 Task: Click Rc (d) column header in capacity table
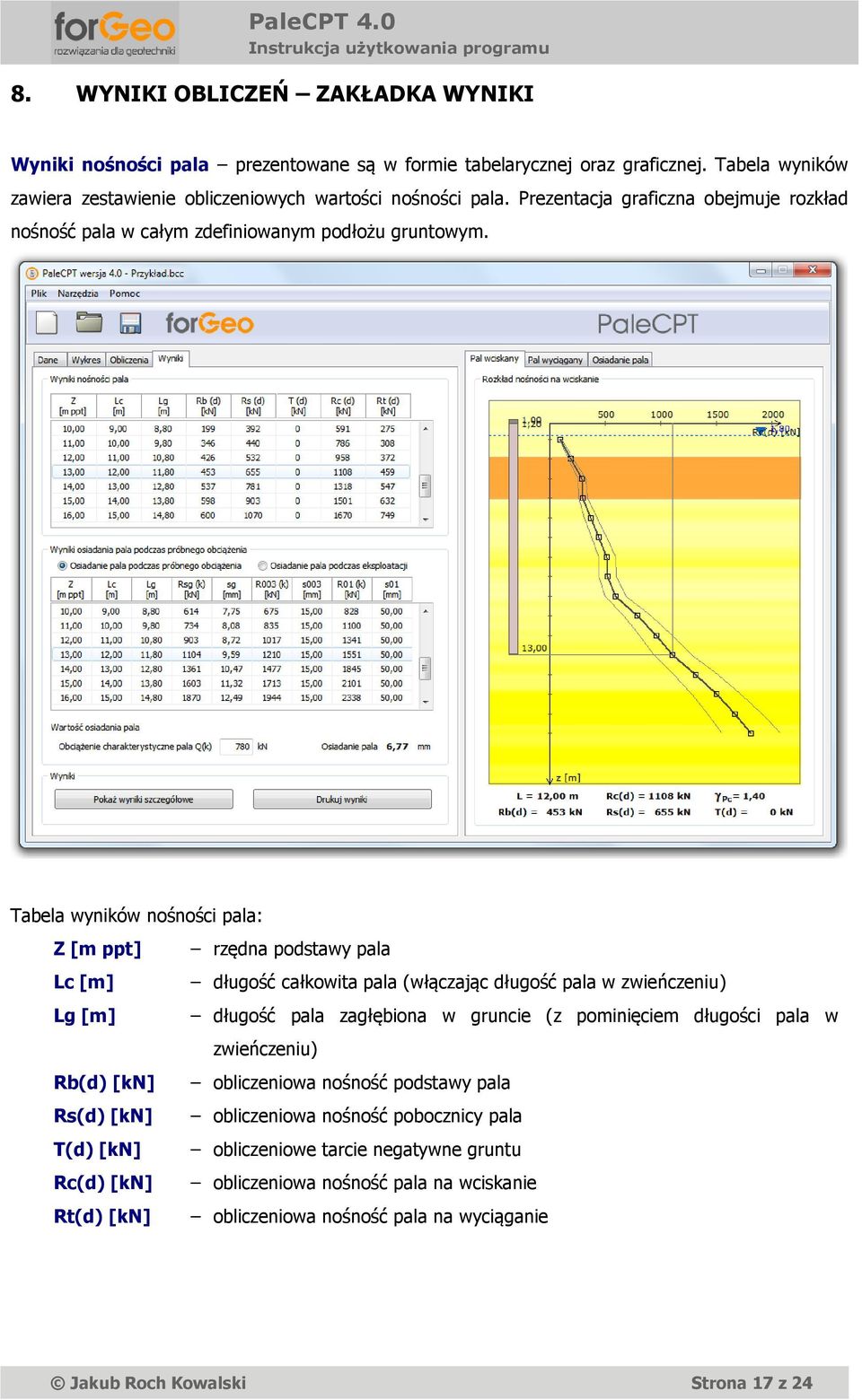tap(343, 406)
